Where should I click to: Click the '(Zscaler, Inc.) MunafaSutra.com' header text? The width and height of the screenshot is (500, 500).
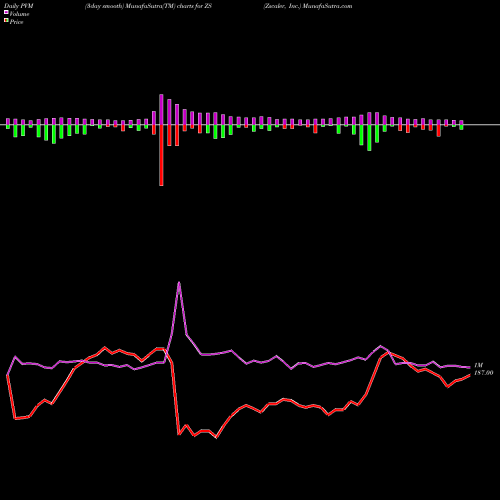click(308, 6)
